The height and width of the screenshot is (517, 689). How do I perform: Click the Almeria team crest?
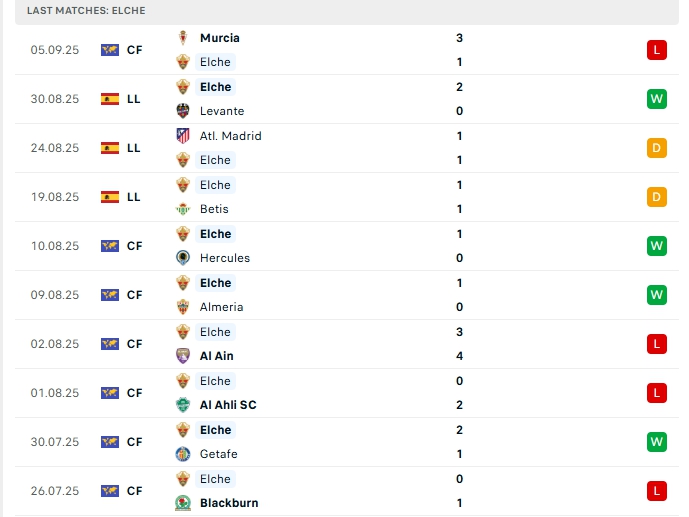point(183,307)
